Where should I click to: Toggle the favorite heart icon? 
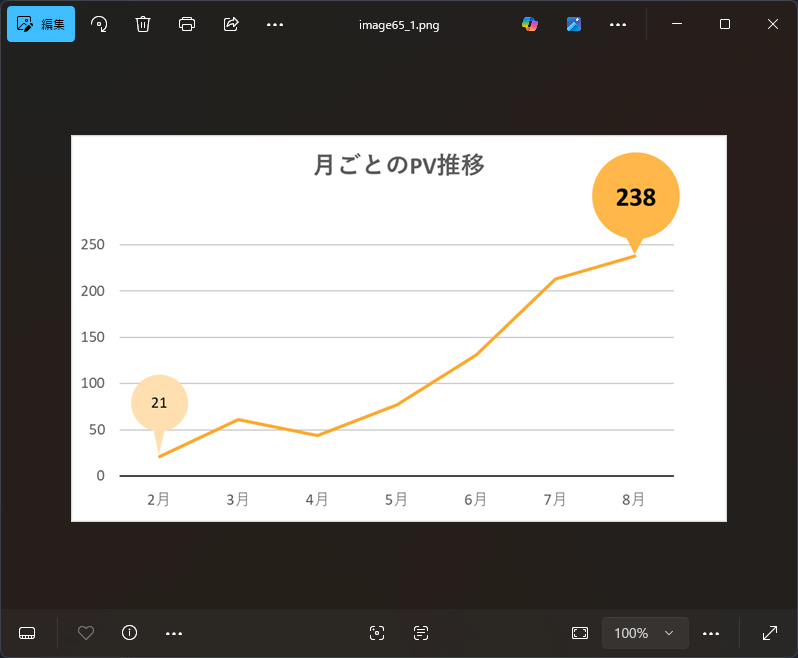(x=86, y=633)
